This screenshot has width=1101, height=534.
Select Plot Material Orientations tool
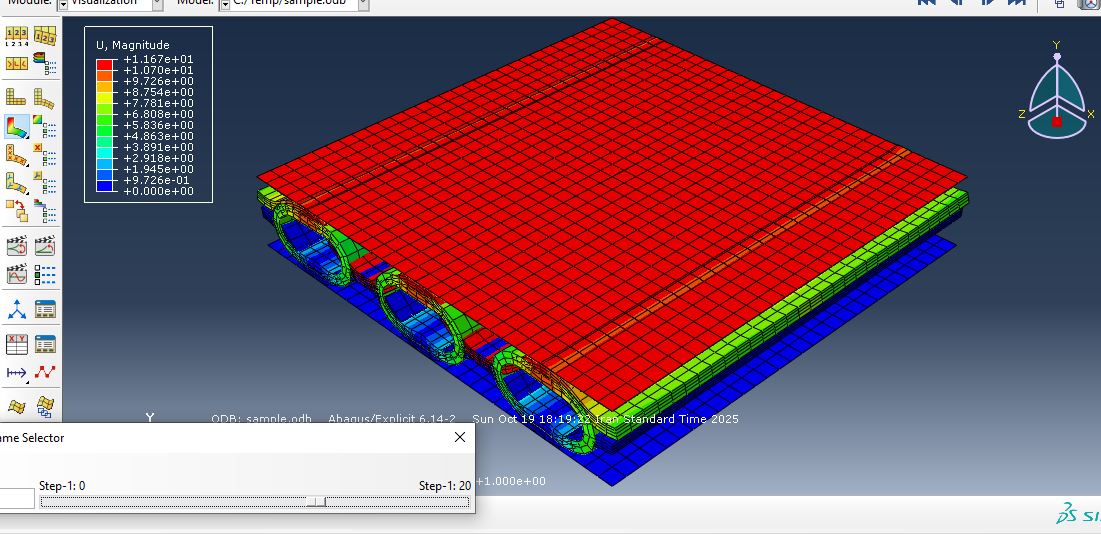click(17, 183)
